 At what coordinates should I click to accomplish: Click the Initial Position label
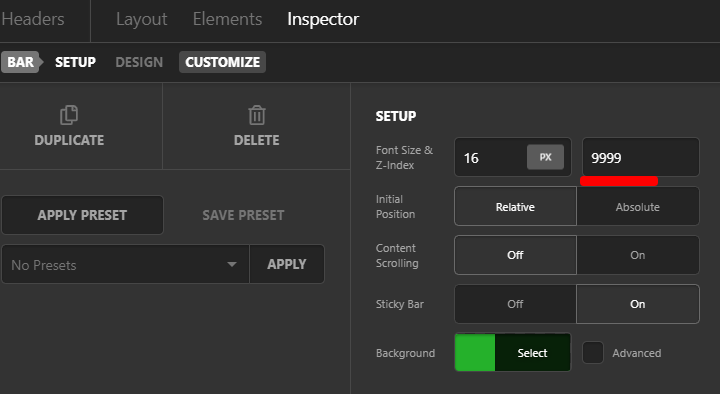pyautogui.click(x=395, y=207)
